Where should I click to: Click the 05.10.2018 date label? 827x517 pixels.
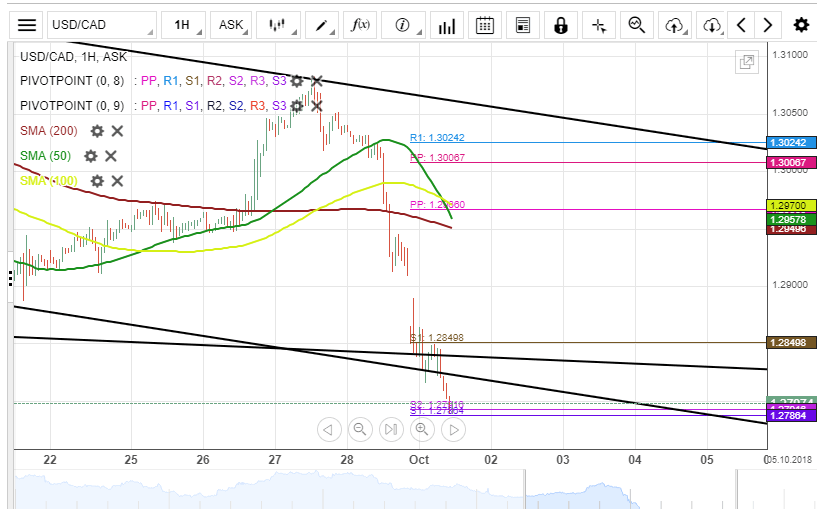click(790, 459)
